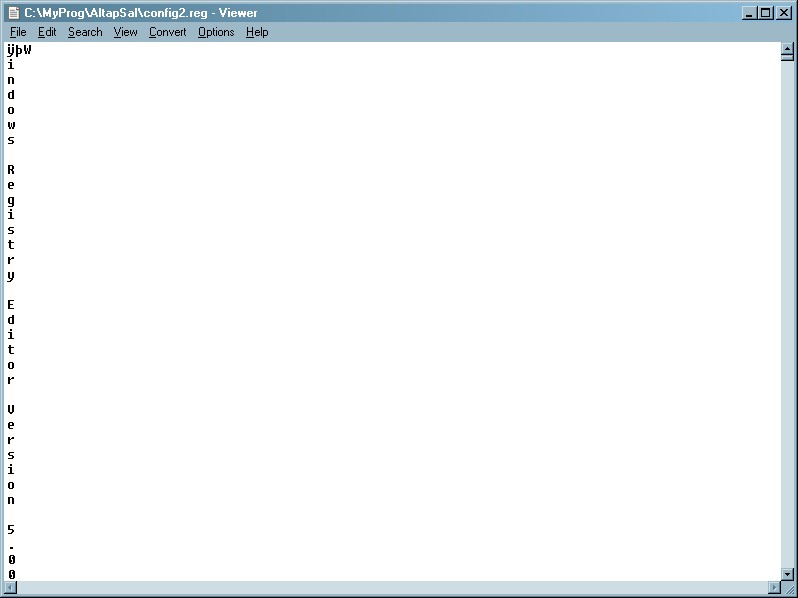The image size is (798, 598).
Task: Open the Options menu
Action: point(216,32)
